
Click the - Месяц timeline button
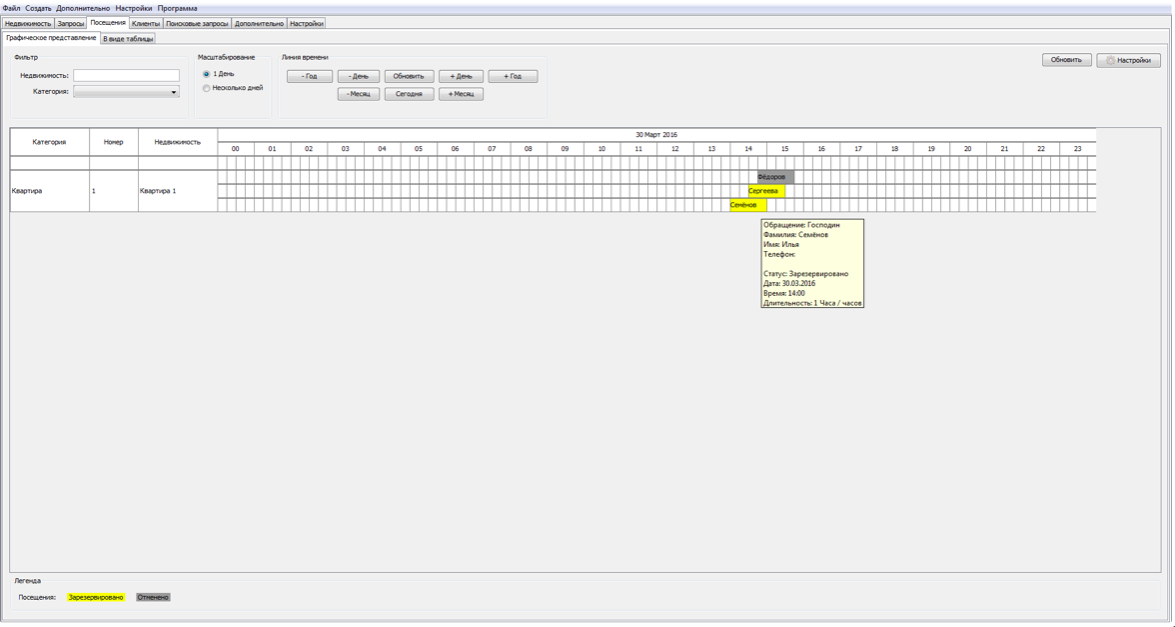(x=359, y=94)
